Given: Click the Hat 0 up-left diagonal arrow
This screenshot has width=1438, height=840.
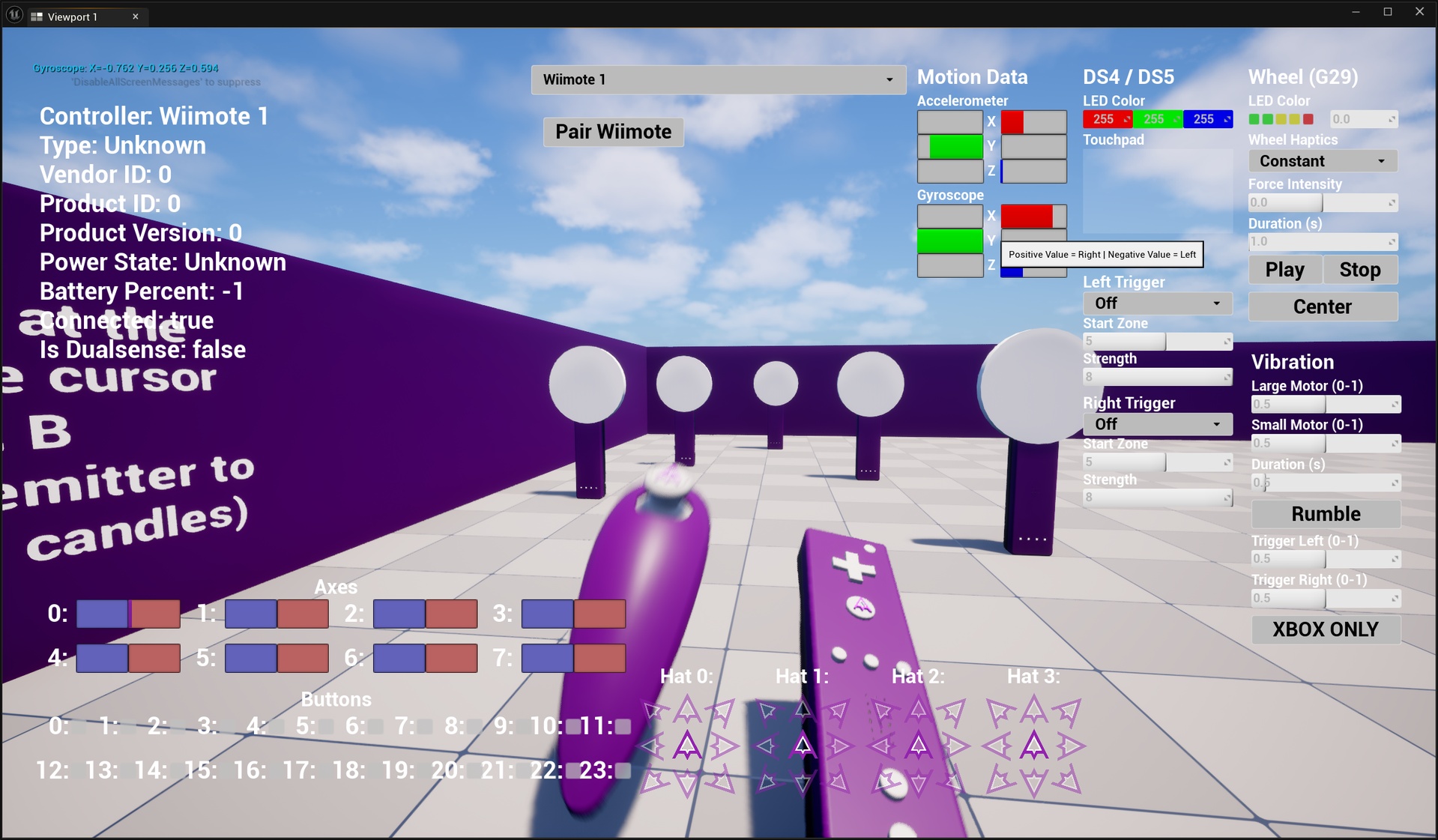Looking at the screenshot, I should pos(653,710).
